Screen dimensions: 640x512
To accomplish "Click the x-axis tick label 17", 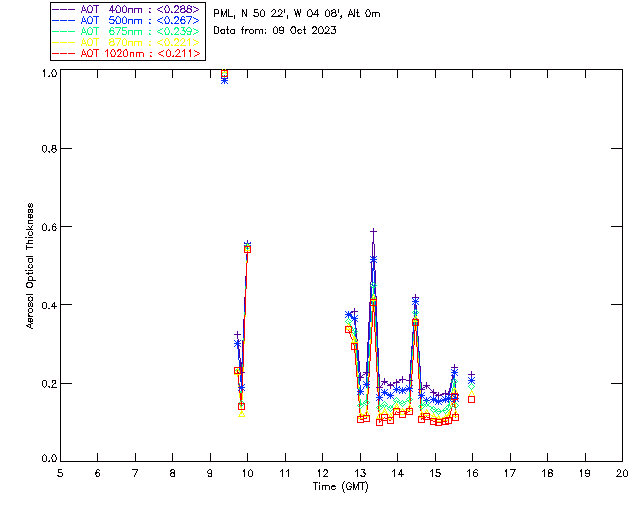I will (510, 473).
